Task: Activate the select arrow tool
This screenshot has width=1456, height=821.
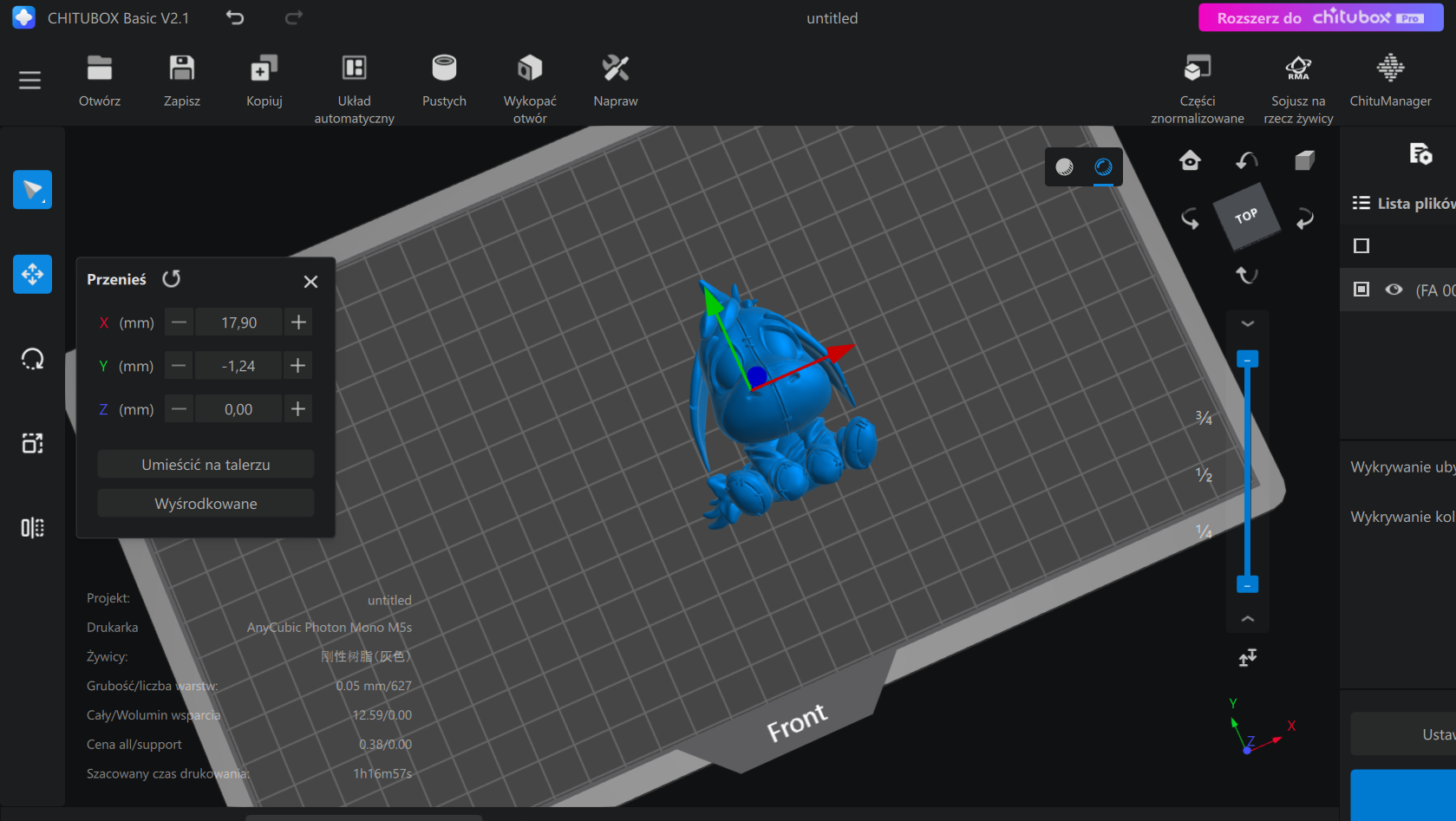Action: [32, 190]
